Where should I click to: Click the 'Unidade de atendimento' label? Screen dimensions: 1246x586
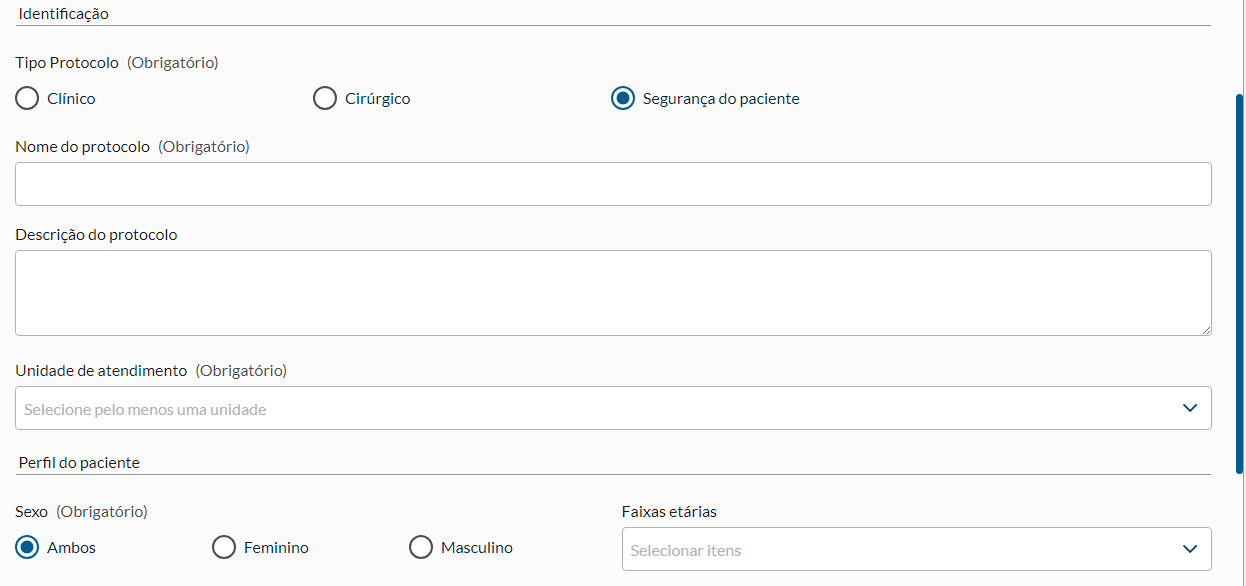point(101,371)
